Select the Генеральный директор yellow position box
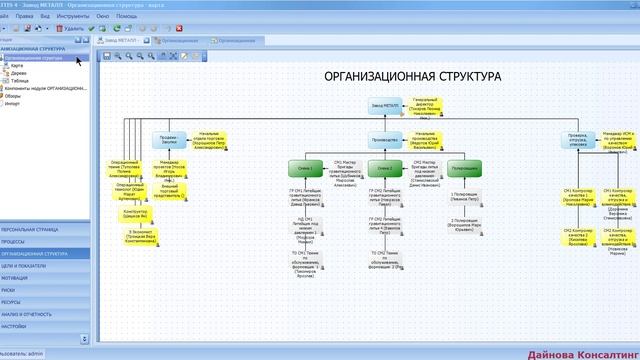The width and height of the screenshot is (640, 360). pos(425,107)
